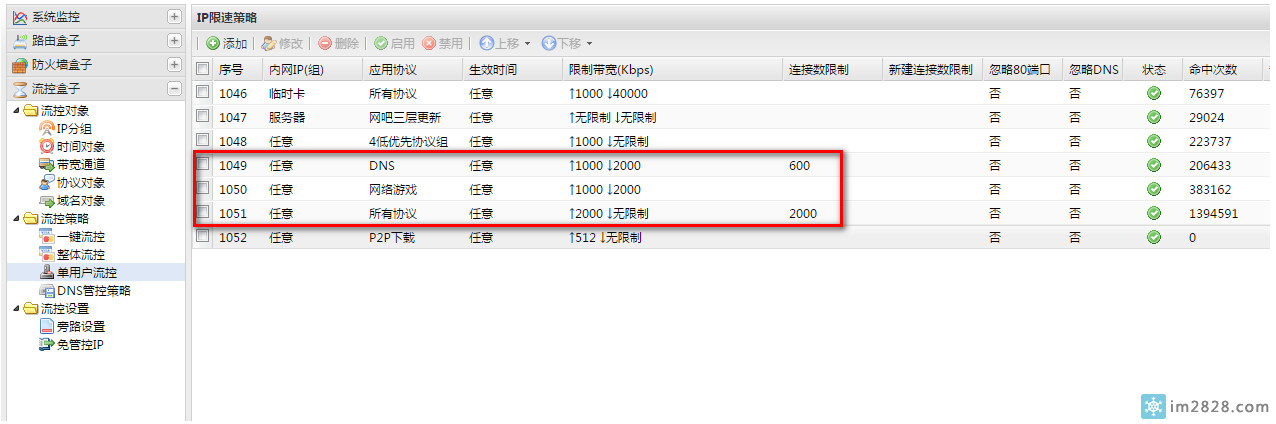Select DNS管控策略 in the tree

tap(92, 291)
